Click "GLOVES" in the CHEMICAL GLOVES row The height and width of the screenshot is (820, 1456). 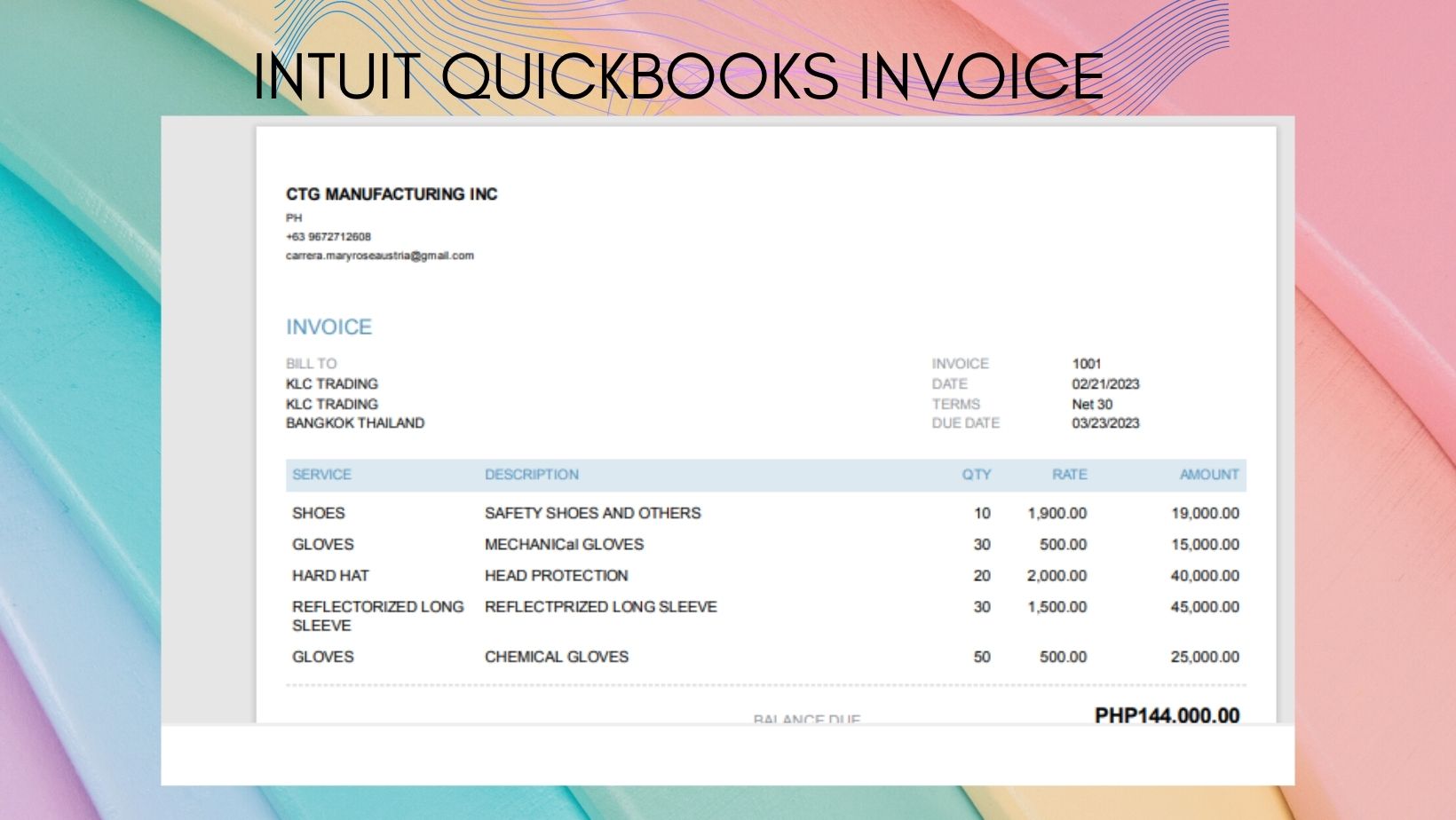tap(323, 657)
